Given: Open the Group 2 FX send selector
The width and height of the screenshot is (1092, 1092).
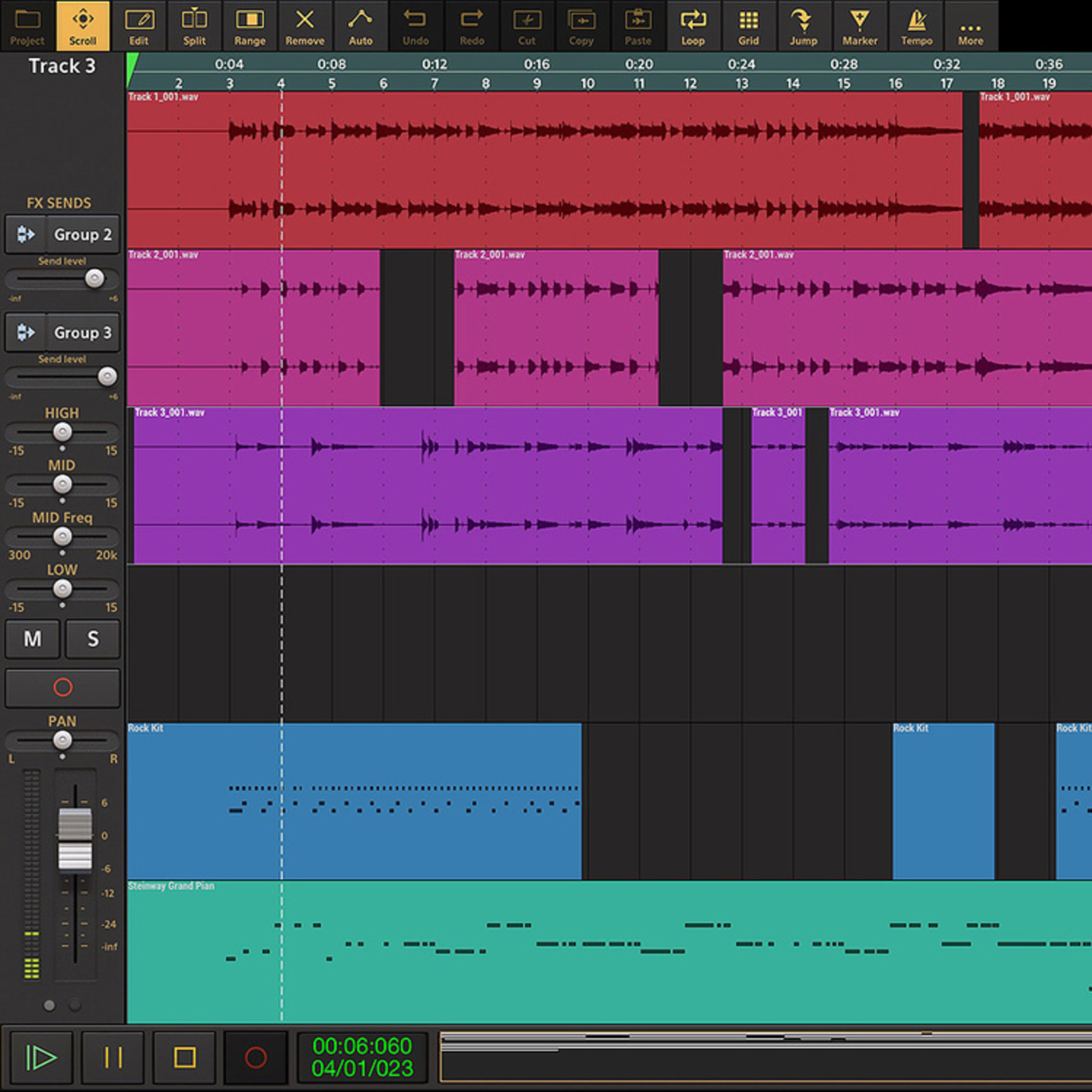Looking at the screenshot, I should 83,234.
